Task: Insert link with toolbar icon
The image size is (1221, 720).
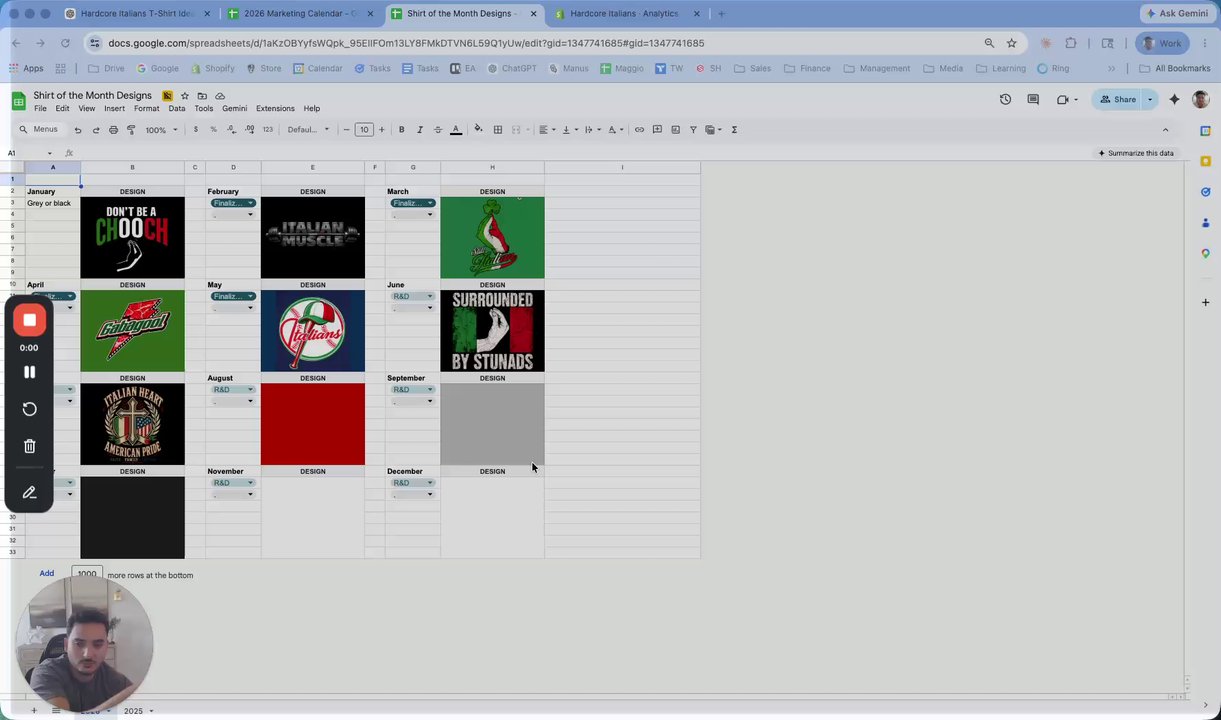Action: click(639, 129)
